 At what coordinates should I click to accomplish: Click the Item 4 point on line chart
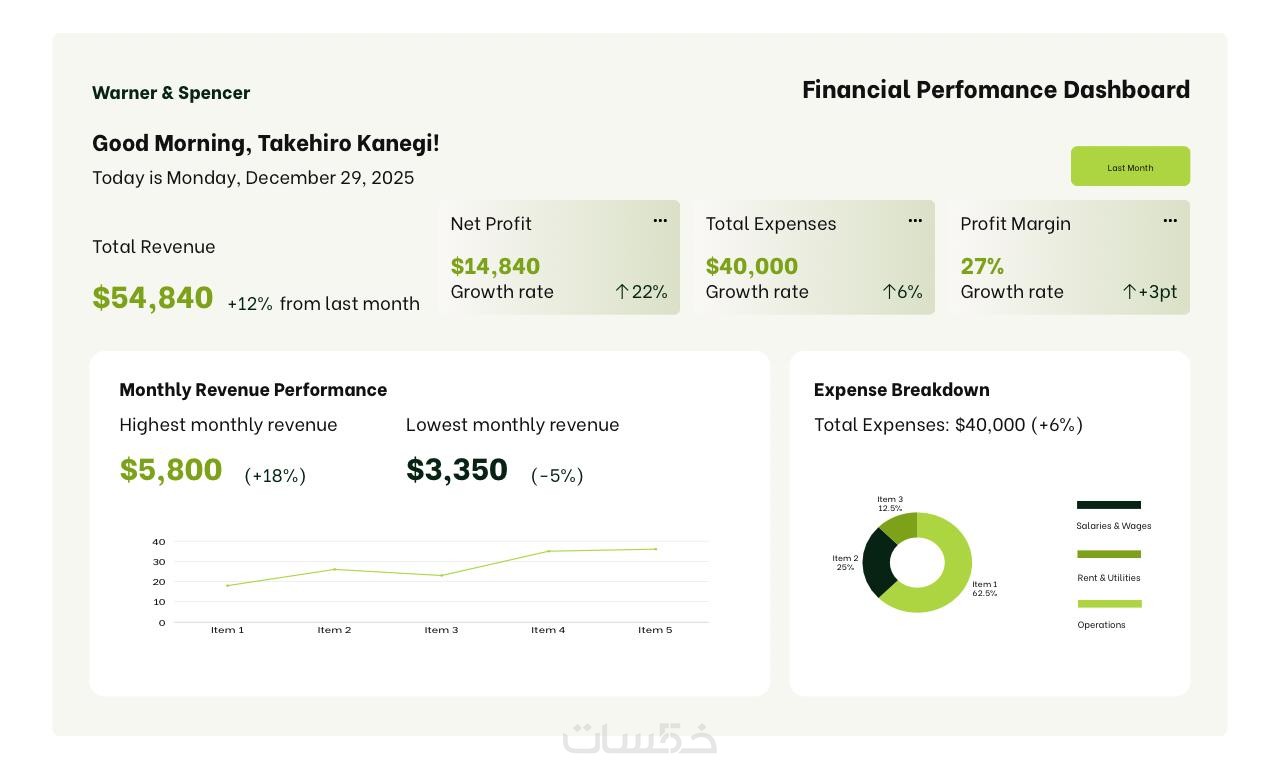pos(548,551)
